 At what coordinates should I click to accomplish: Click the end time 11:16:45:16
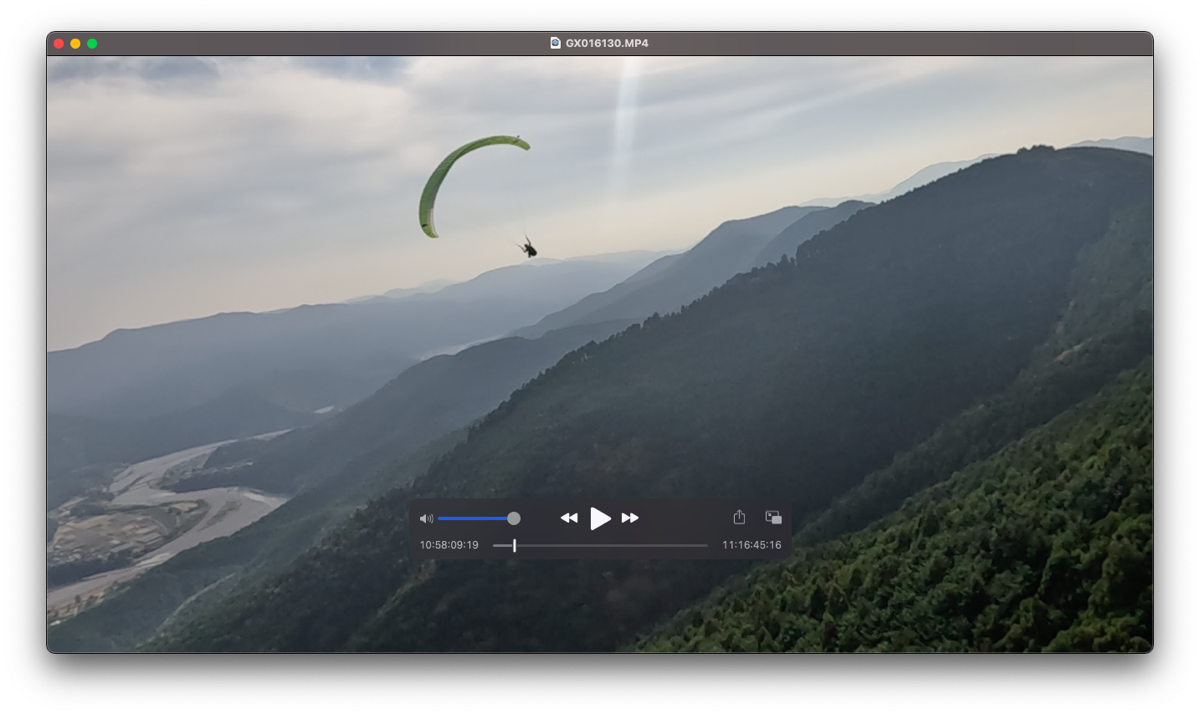[x=752, y=545]
